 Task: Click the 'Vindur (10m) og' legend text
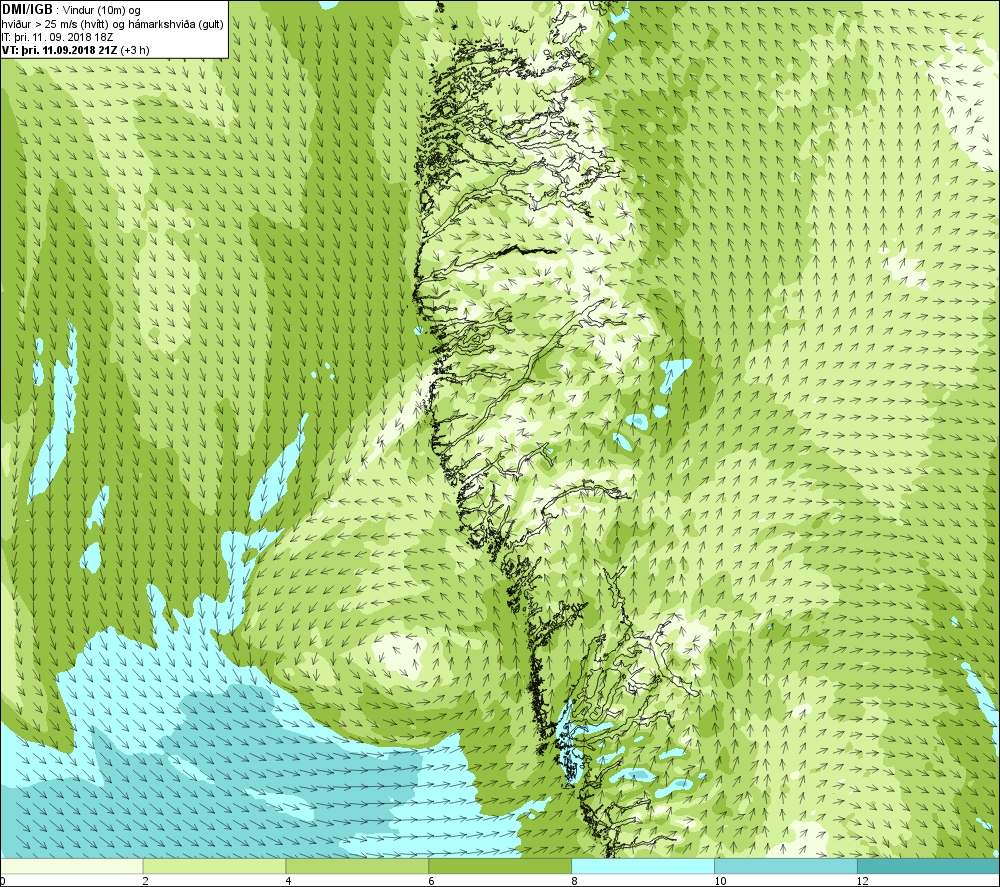[102, 10]
